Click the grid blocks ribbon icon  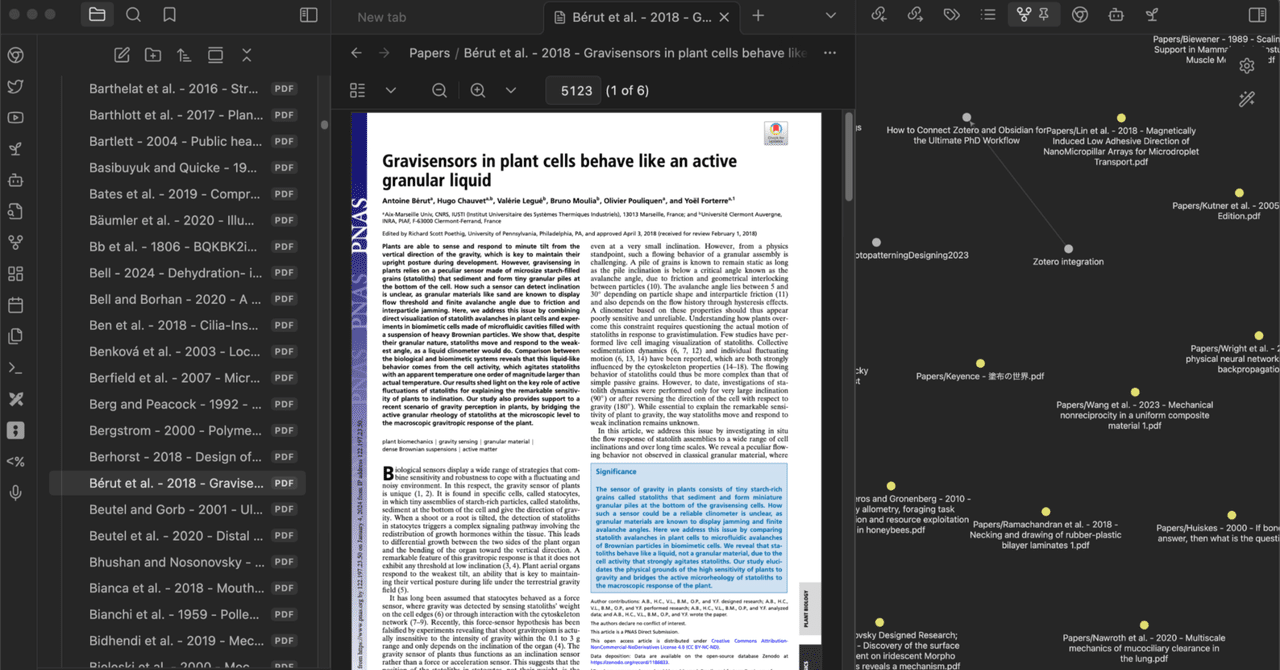(x=15, y=274)
